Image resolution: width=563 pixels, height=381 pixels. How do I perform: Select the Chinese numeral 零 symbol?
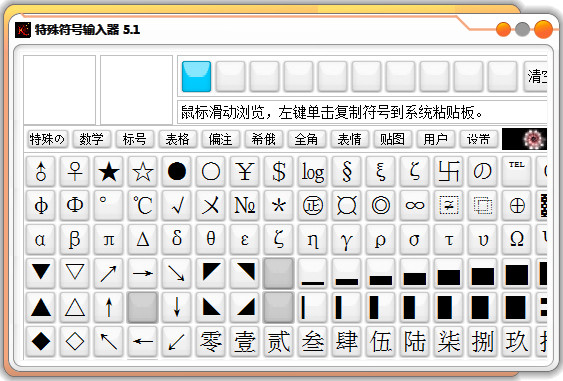tap(210, 341)
